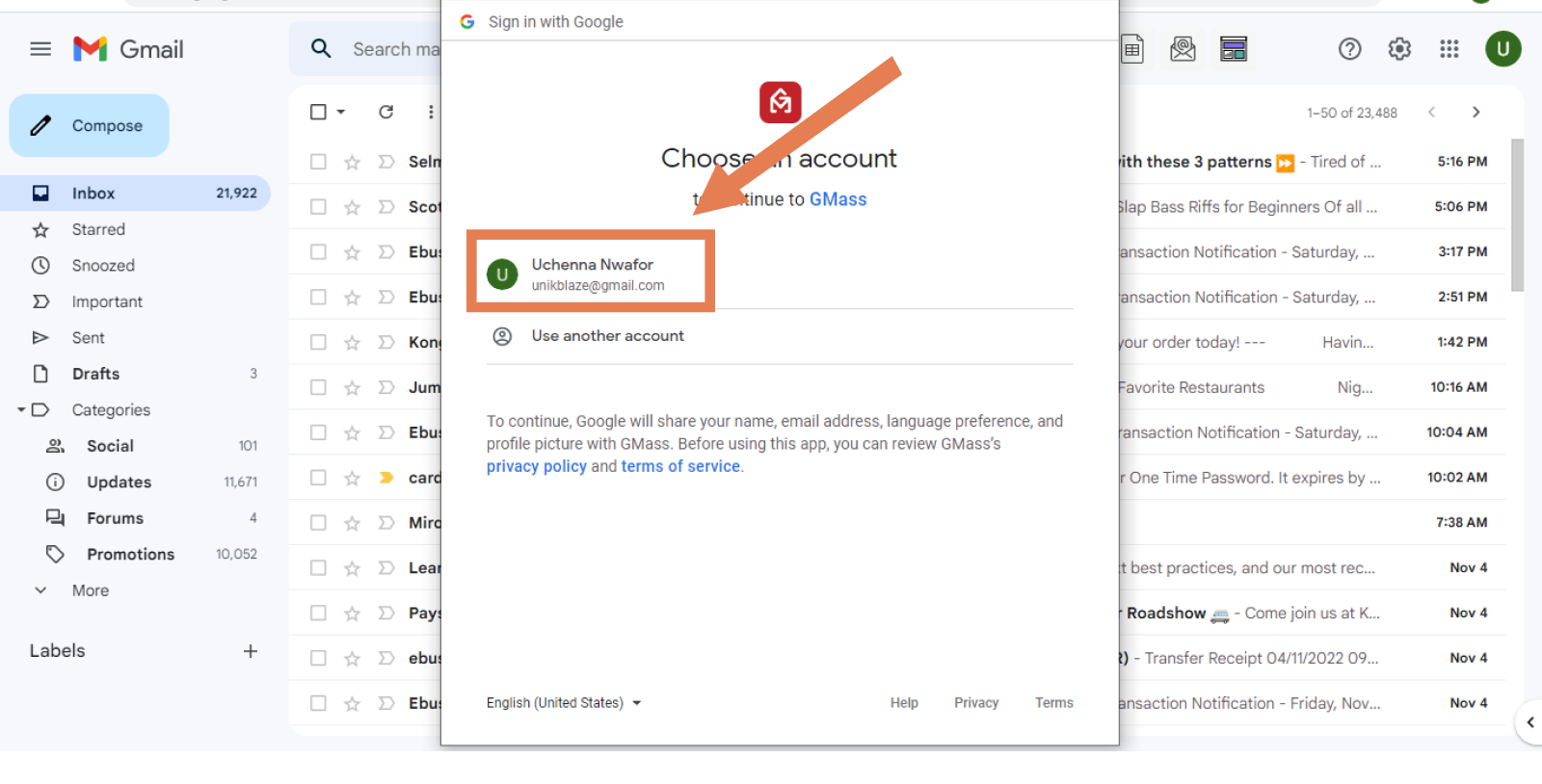Image resolution: width=1542 pixels, height=784 pixels.
Task: Open the terms of service link
Action: [680, 466]
